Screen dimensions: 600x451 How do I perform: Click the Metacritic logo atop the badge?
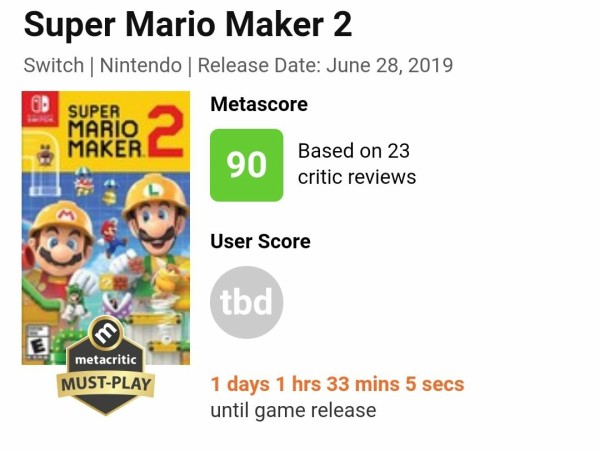click(105, 334)
